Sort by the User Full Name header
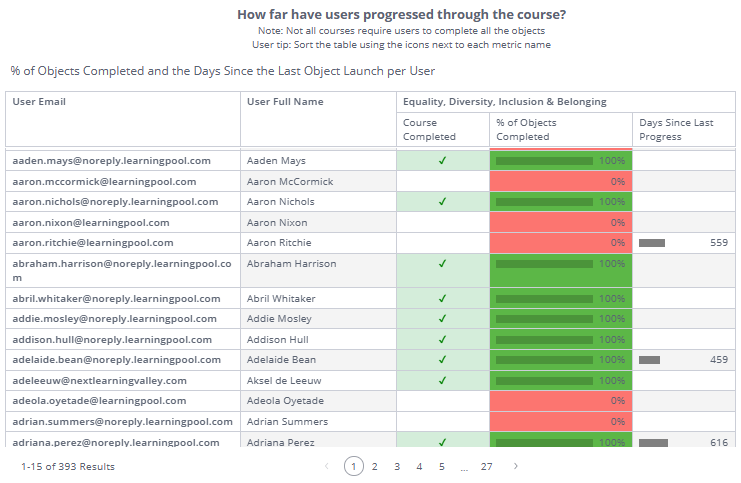741x483 pixels. click(x=285, y=102)
